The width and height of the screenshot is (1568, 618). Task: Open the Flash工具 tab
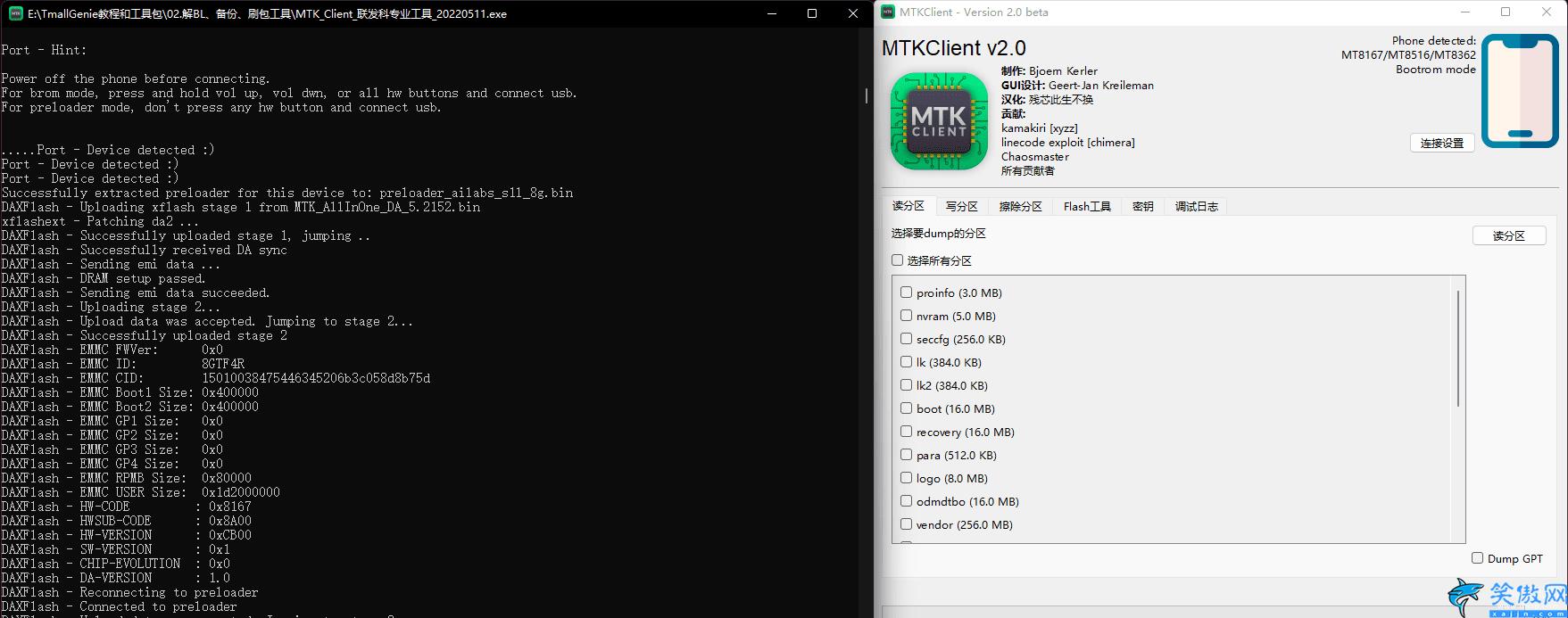click(1087, 206)
